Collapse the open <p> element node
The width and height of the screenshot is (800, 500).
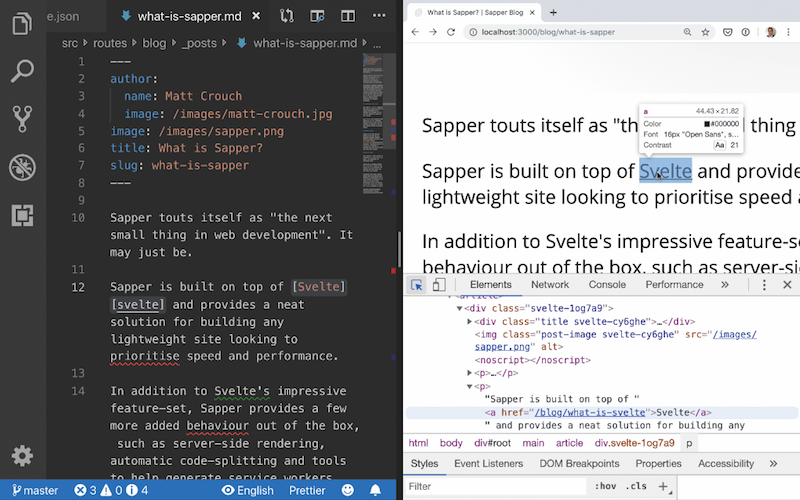[x=469, y=386]
